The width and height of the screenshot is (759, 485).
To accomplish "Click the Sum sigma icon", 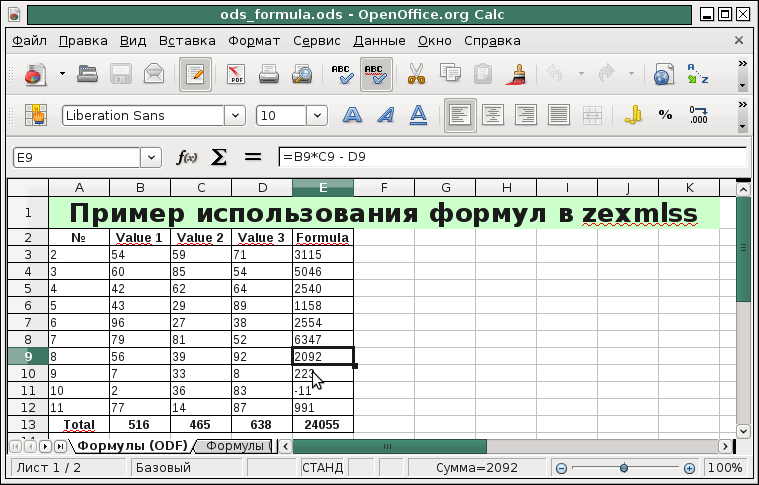I will click(219, 157).
